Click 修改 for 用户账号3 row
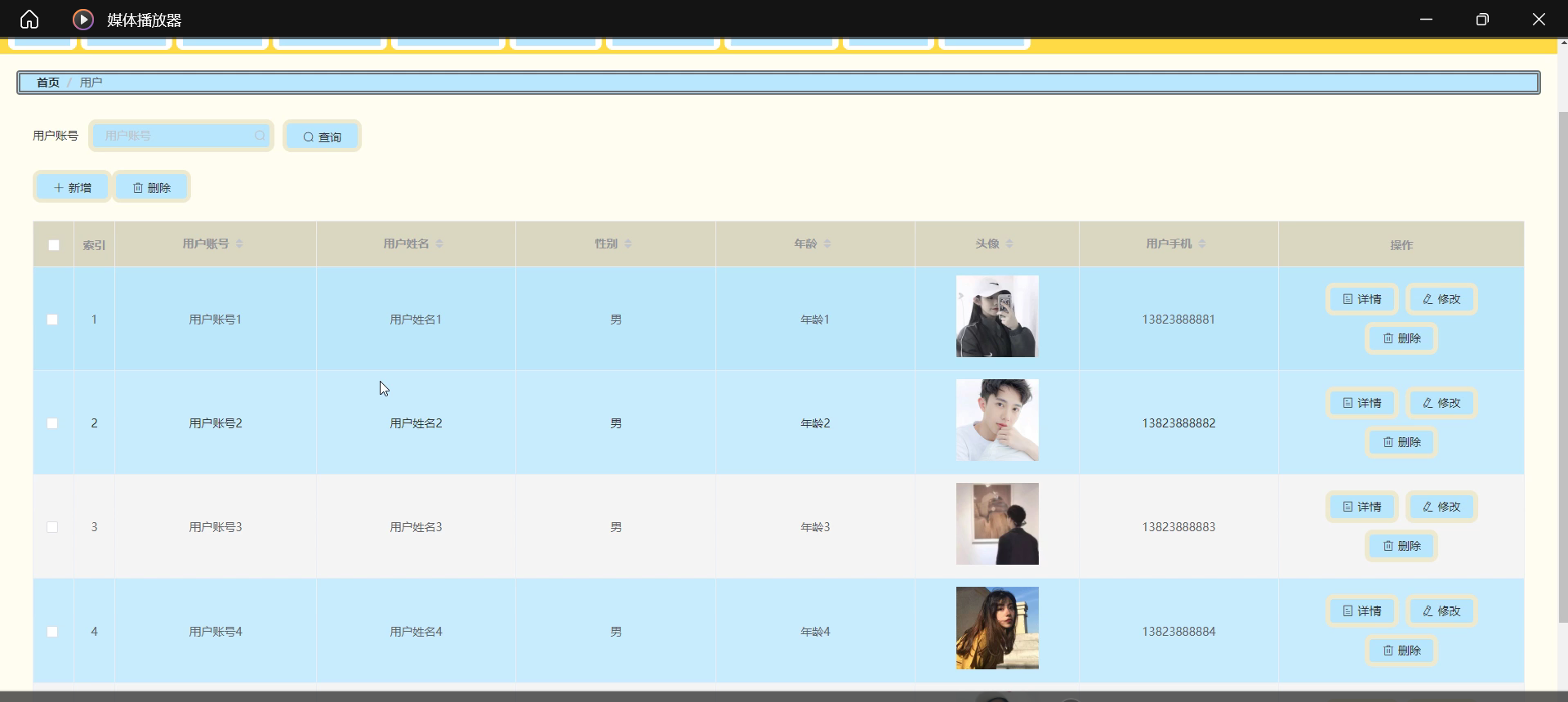1568x702 pixels. 1441,507
